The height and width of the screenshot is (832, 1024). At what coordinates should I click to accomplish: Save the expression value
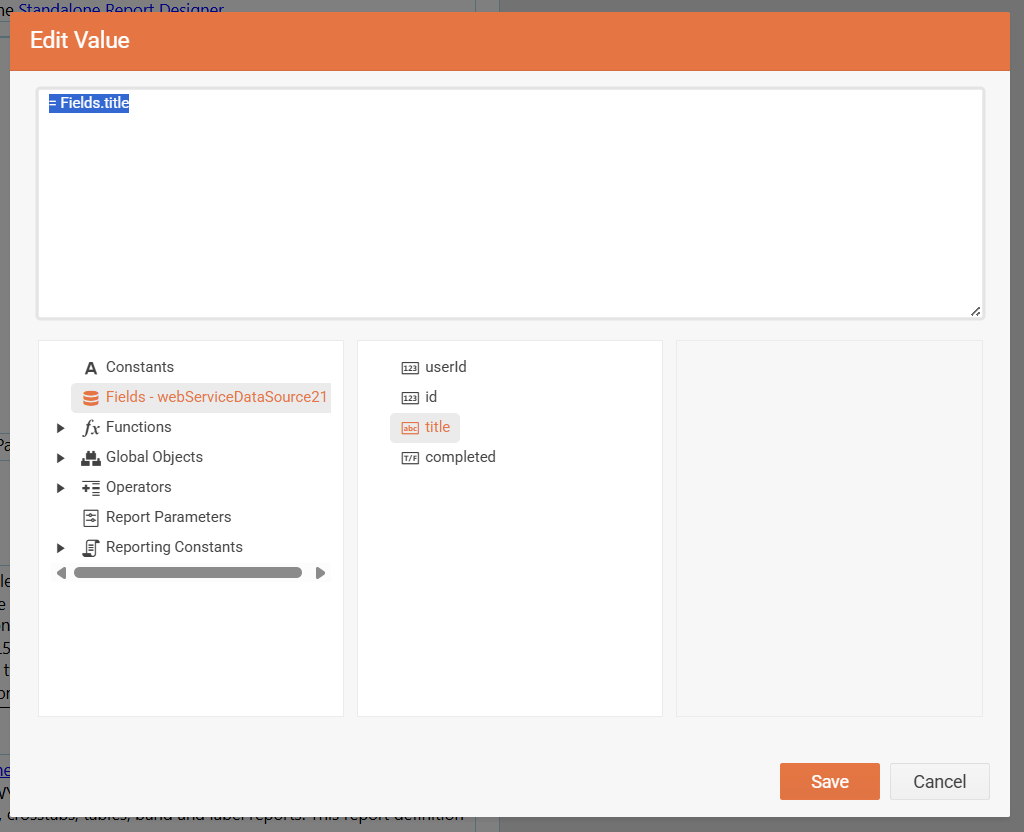829,781
